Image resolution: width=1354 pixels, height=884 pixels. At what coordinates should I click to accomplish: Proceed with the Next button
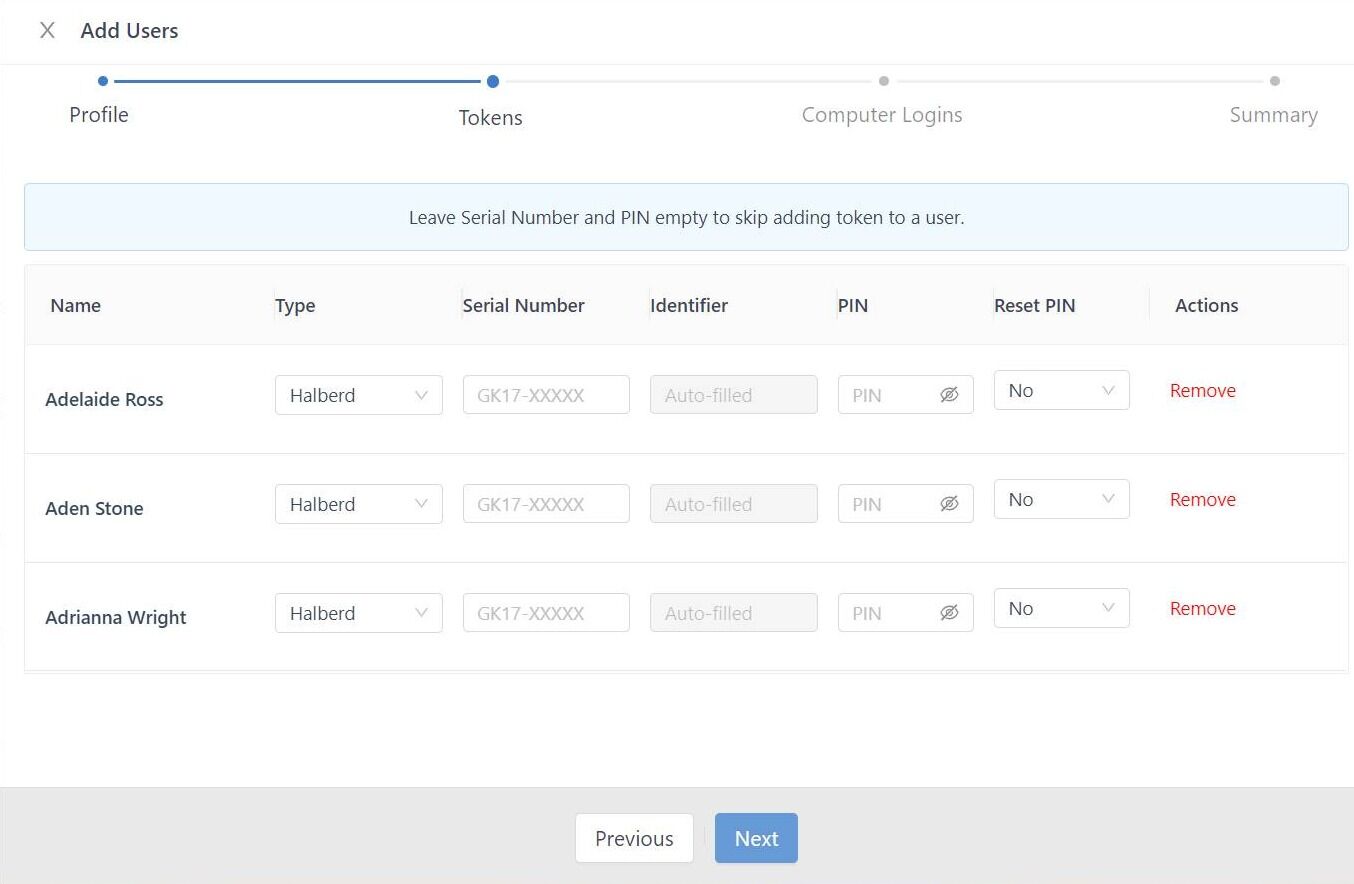pyautogui.click(x=756, y=838)
